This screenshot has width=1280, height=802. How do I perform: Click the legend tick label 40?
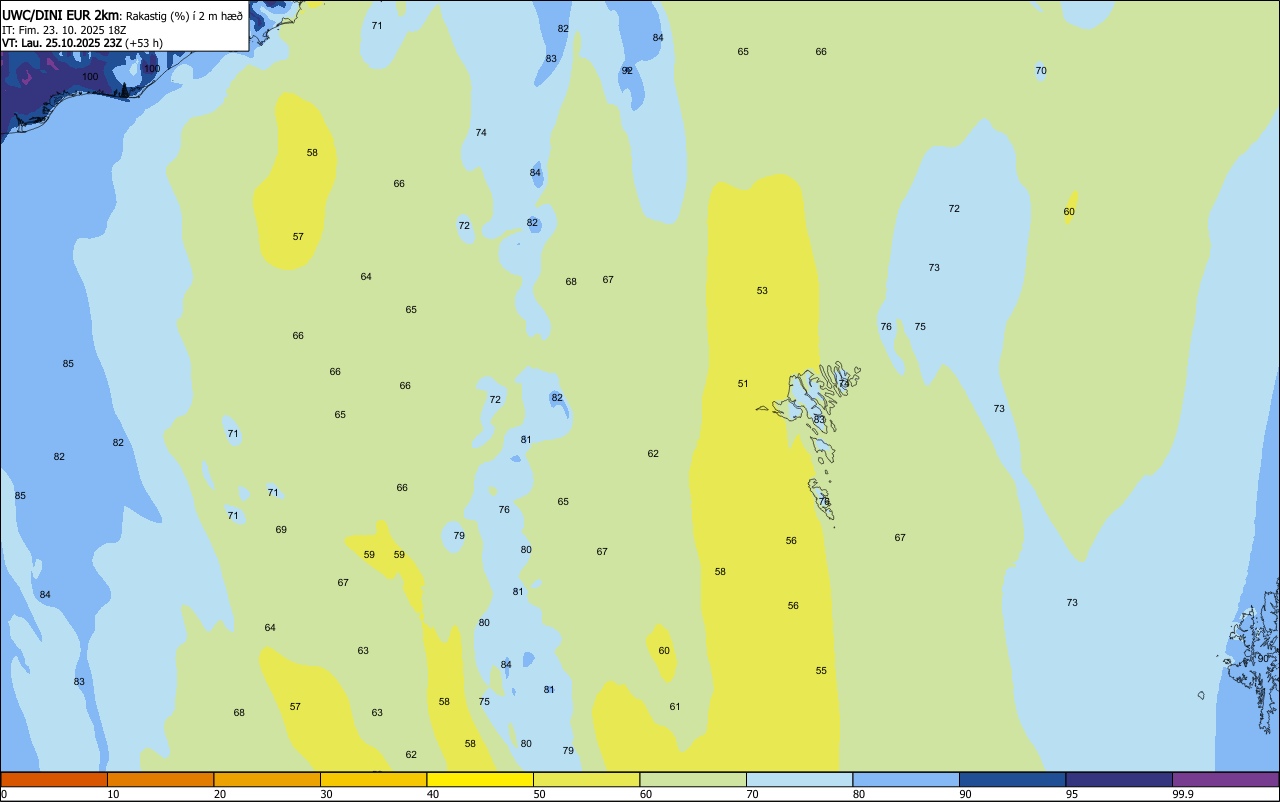tap(433, 794)
